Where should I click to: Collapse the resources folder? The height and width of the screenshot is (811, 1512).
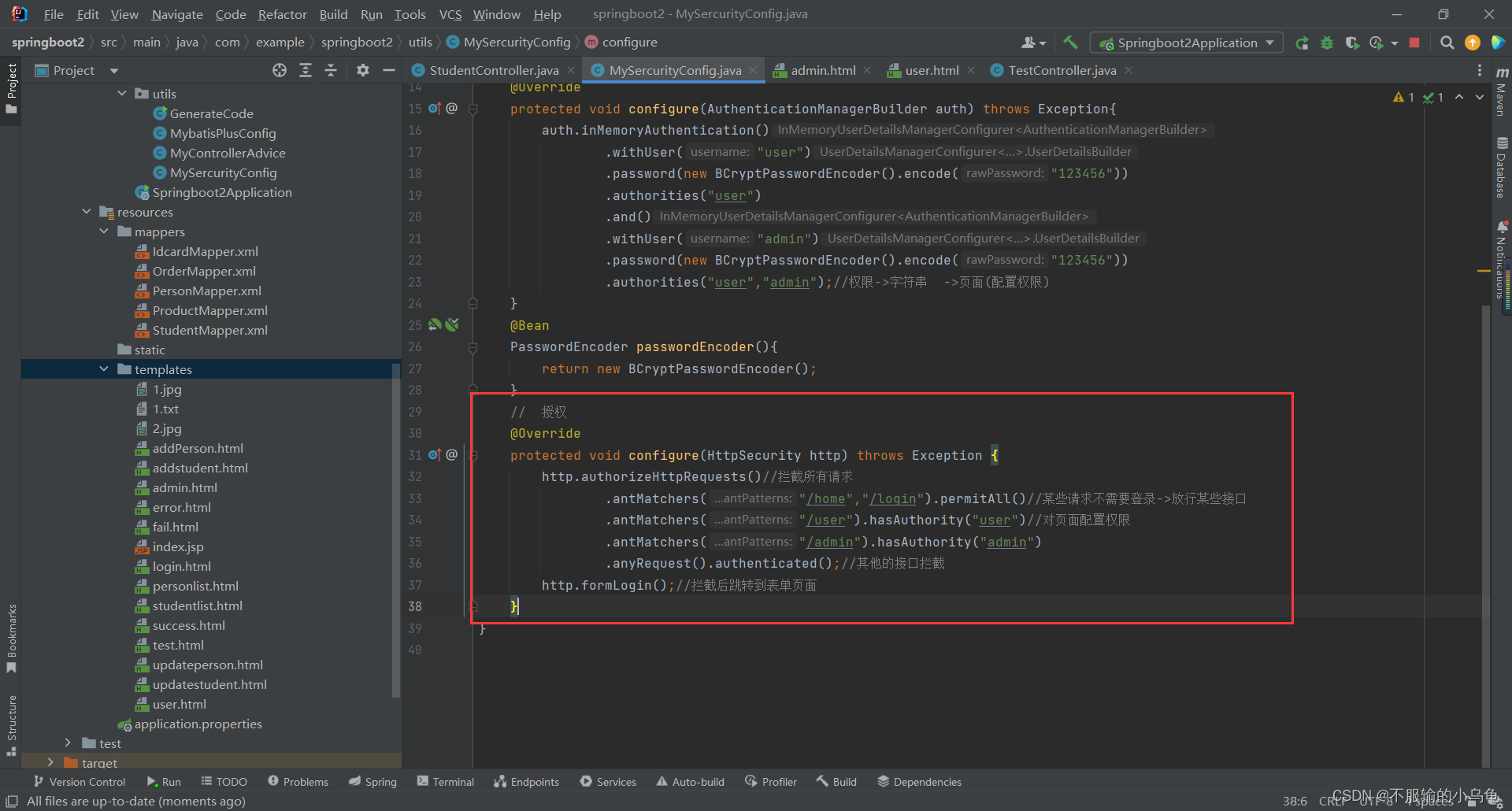[x=87, y=212]
